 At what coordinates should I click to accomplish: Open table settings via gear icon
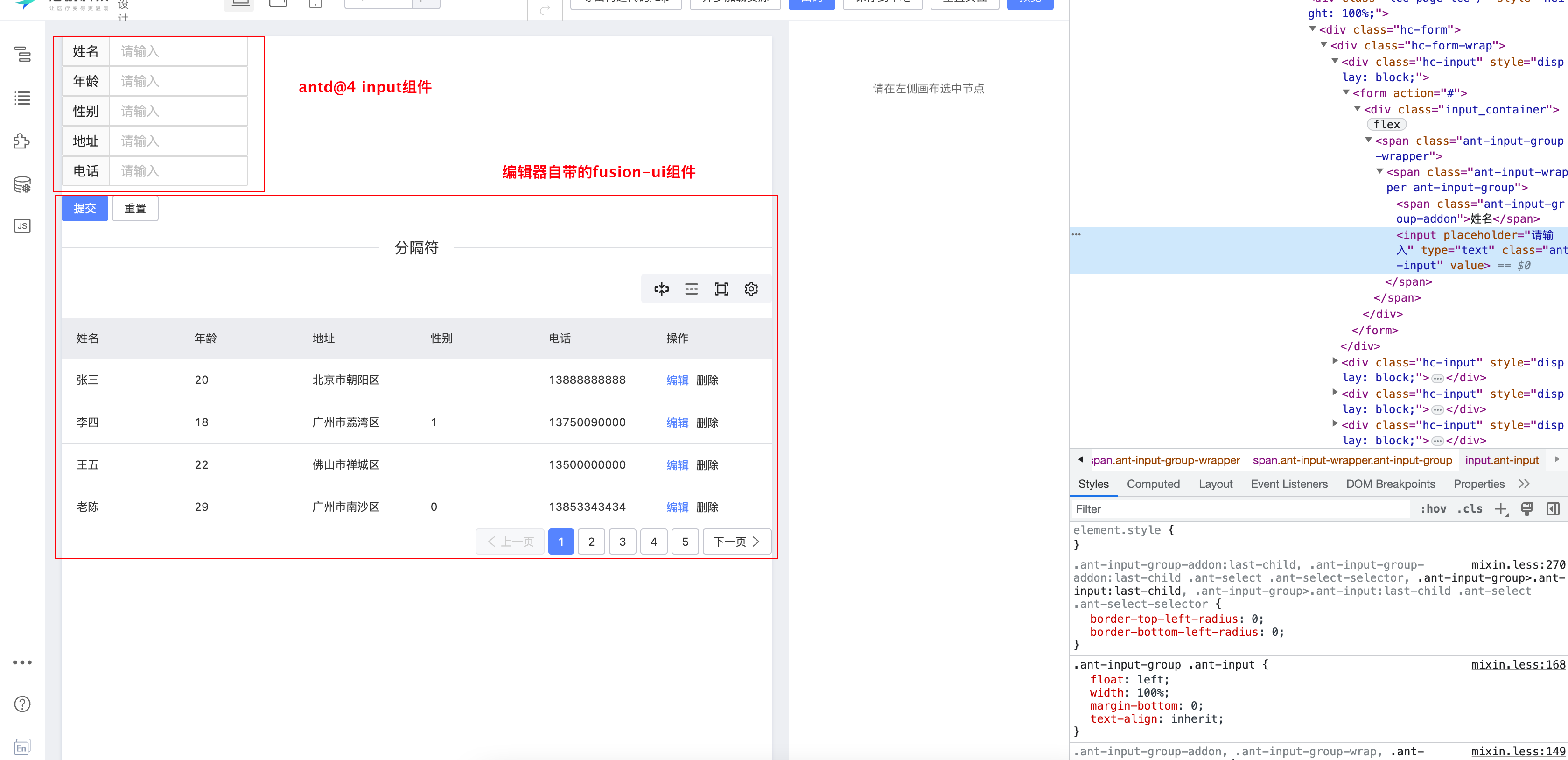coord(751,289)
